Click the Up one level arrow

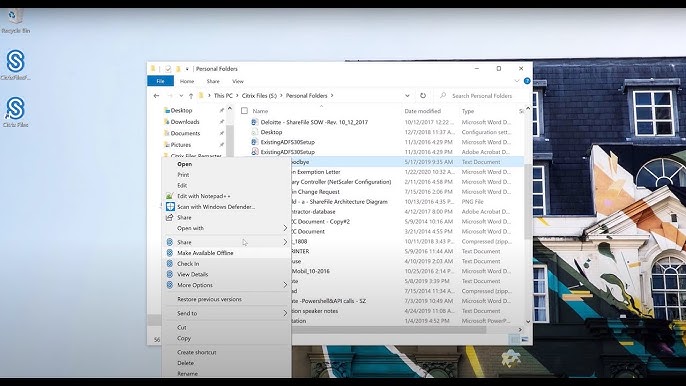click(x=191, y=95)
